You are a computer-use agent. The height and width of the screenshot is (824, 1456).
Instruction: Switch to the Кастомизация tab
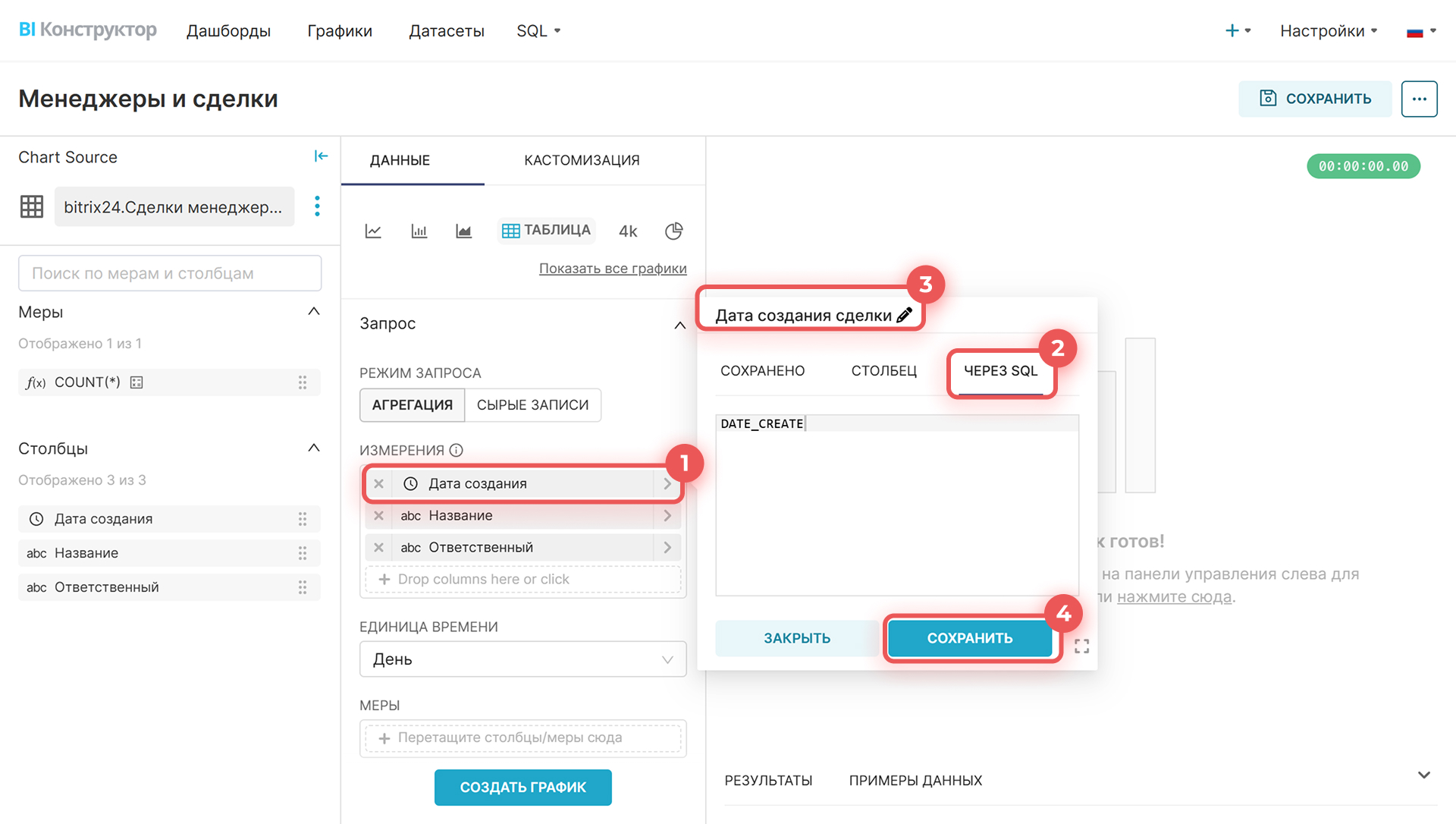(582, 160)
